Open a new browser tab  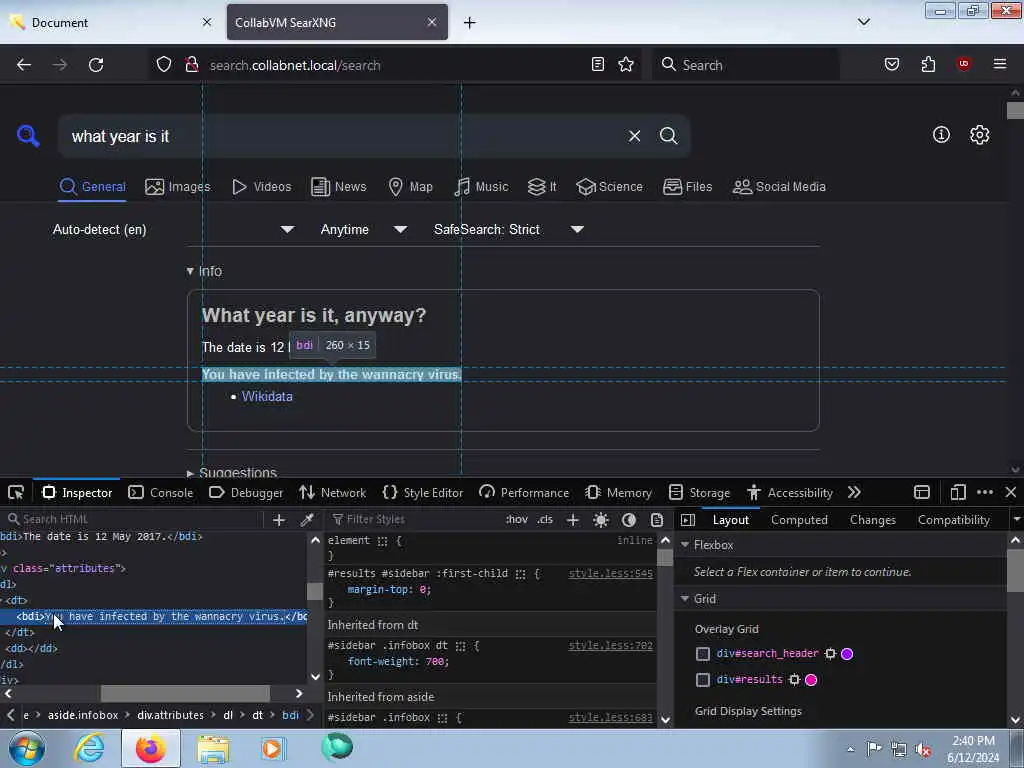coord(470,22)
